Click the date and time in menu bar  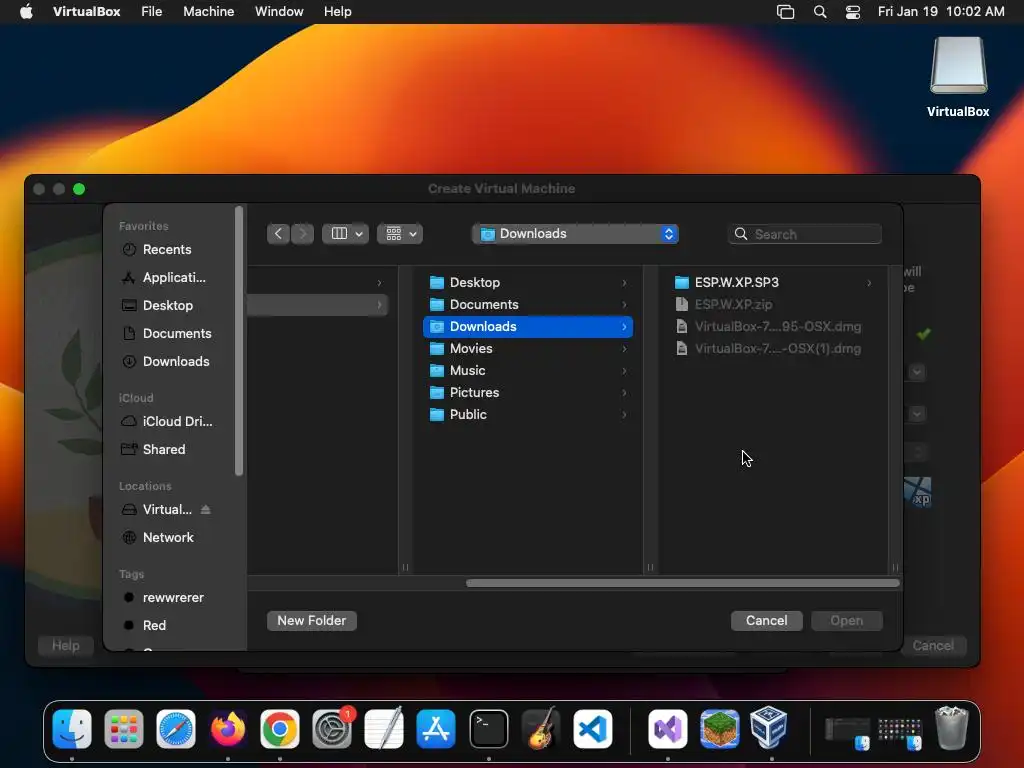tap(941, 12)
